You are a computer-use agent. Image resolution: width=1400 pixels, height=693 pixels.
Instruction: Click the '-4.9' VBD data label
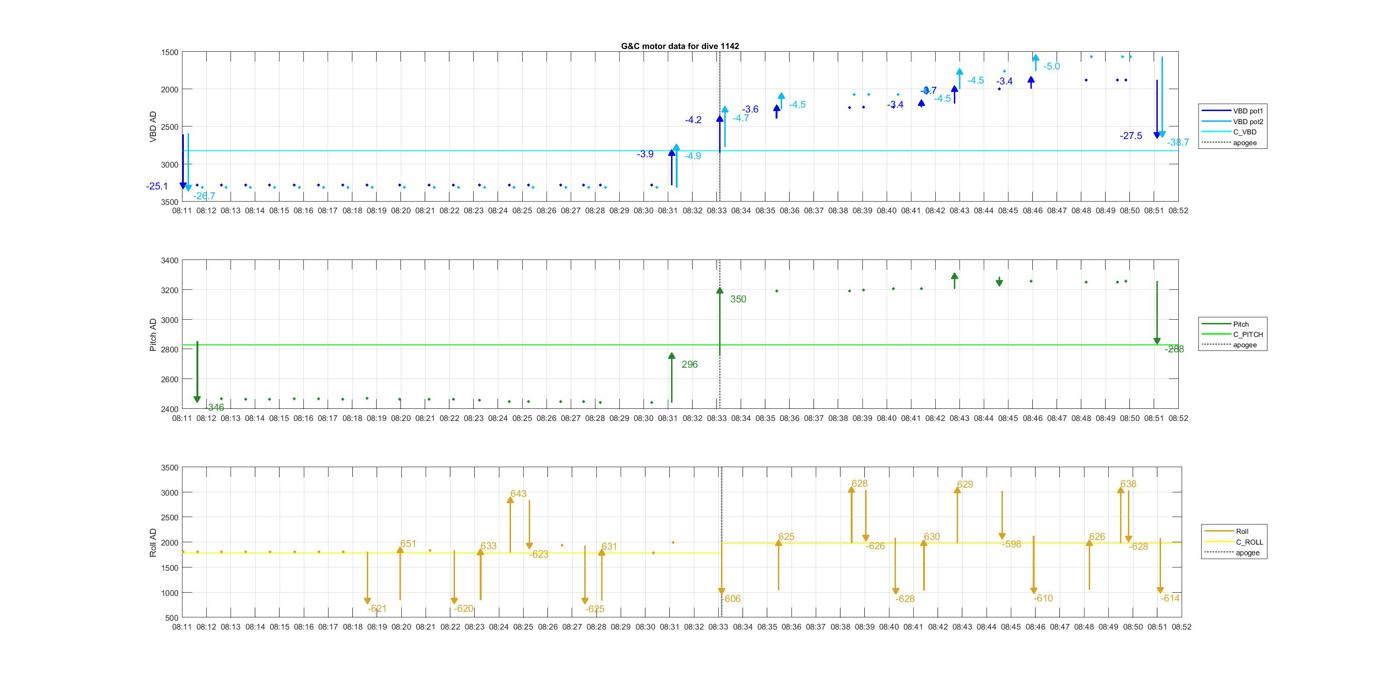[x=692, y=156]
